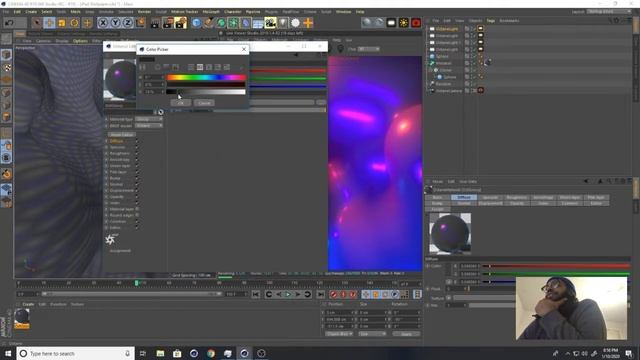Toggle the Round edges channel checkbox
640x360 pixels.
pyautogui.click(x=137, y=215)
